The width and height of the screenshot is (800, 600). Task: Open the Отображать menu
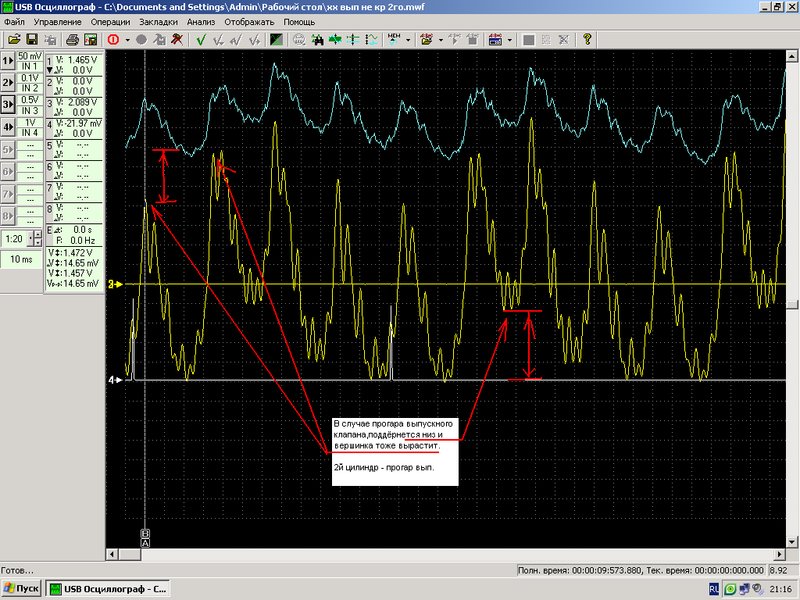click(x=249, y=22)
